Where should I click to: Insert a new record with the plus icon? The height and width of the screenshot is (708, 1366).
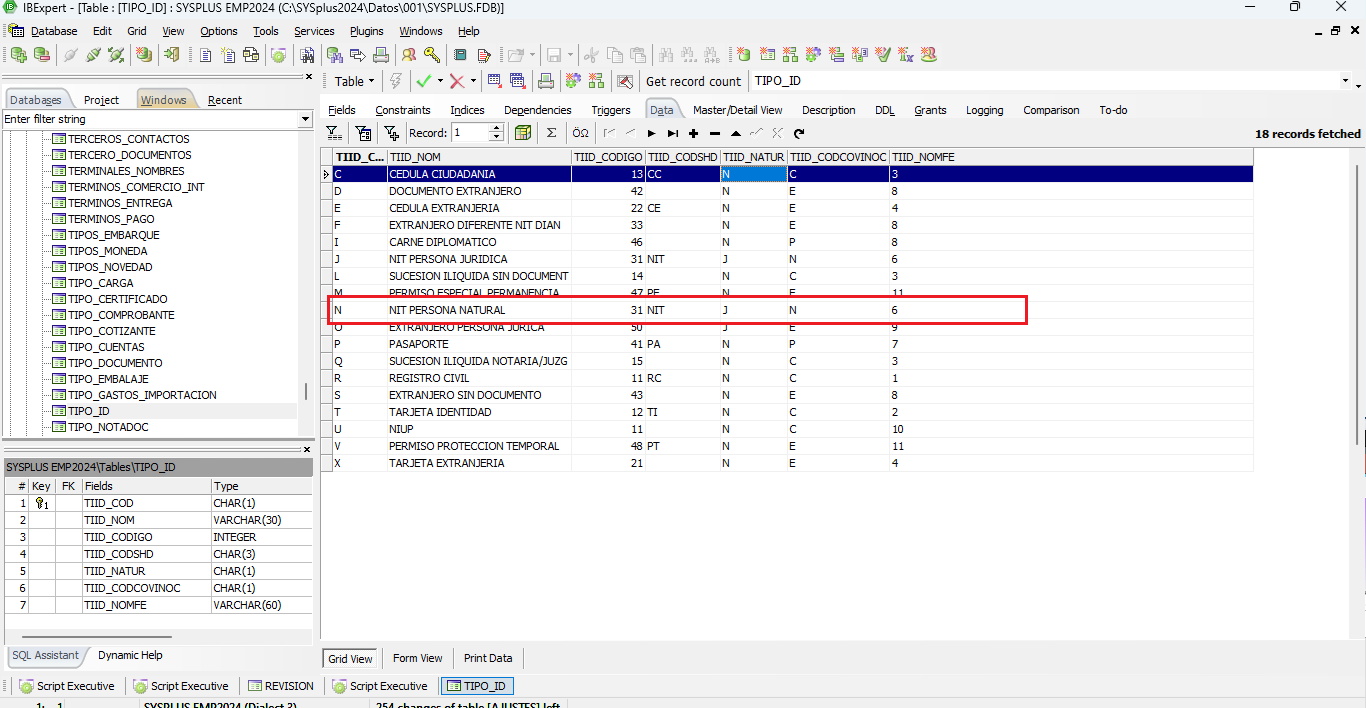(693, 133)
